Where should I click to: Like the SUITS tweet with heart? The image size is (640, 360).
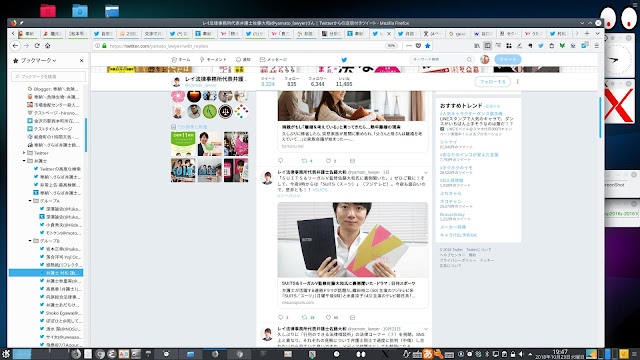coord(329,317)
